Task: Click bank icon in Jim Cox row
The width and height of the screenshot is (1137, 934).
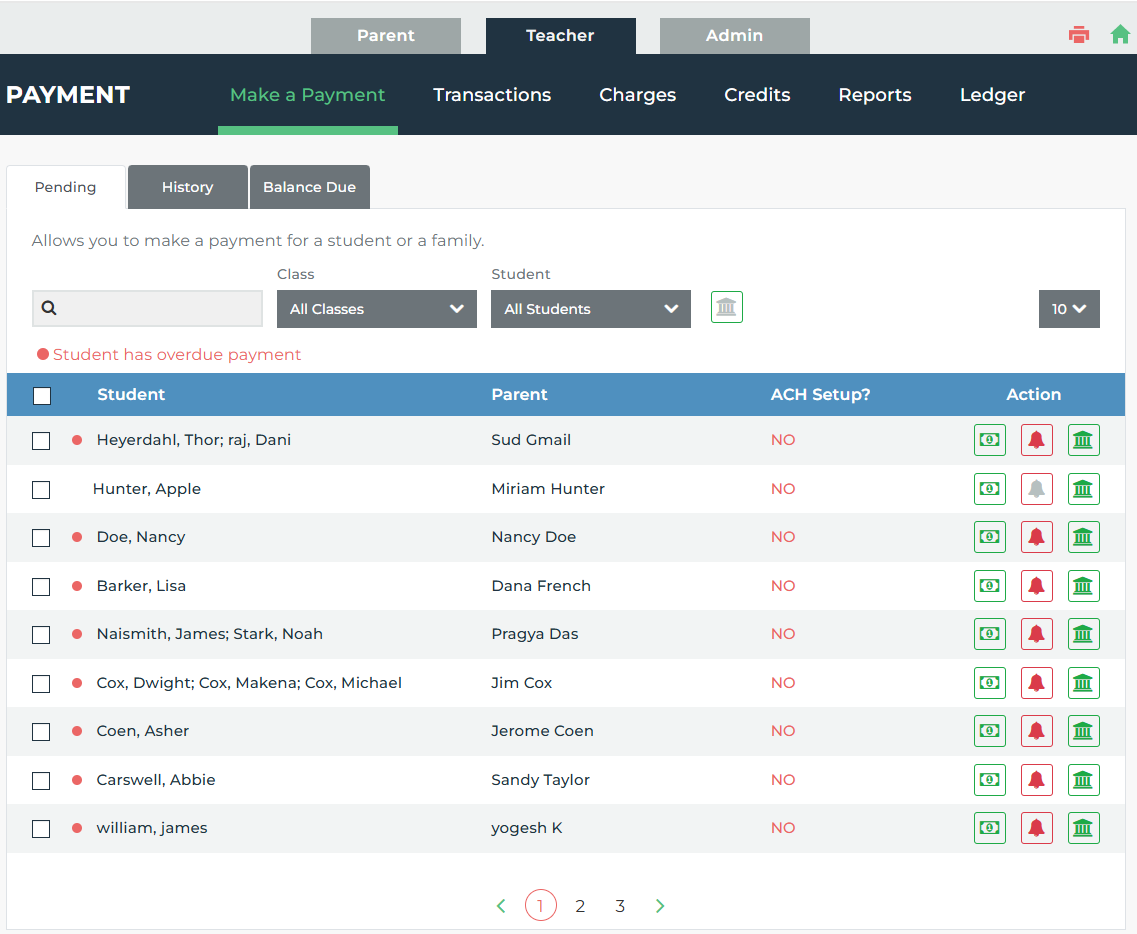Action: click(x=1083, y=683)
